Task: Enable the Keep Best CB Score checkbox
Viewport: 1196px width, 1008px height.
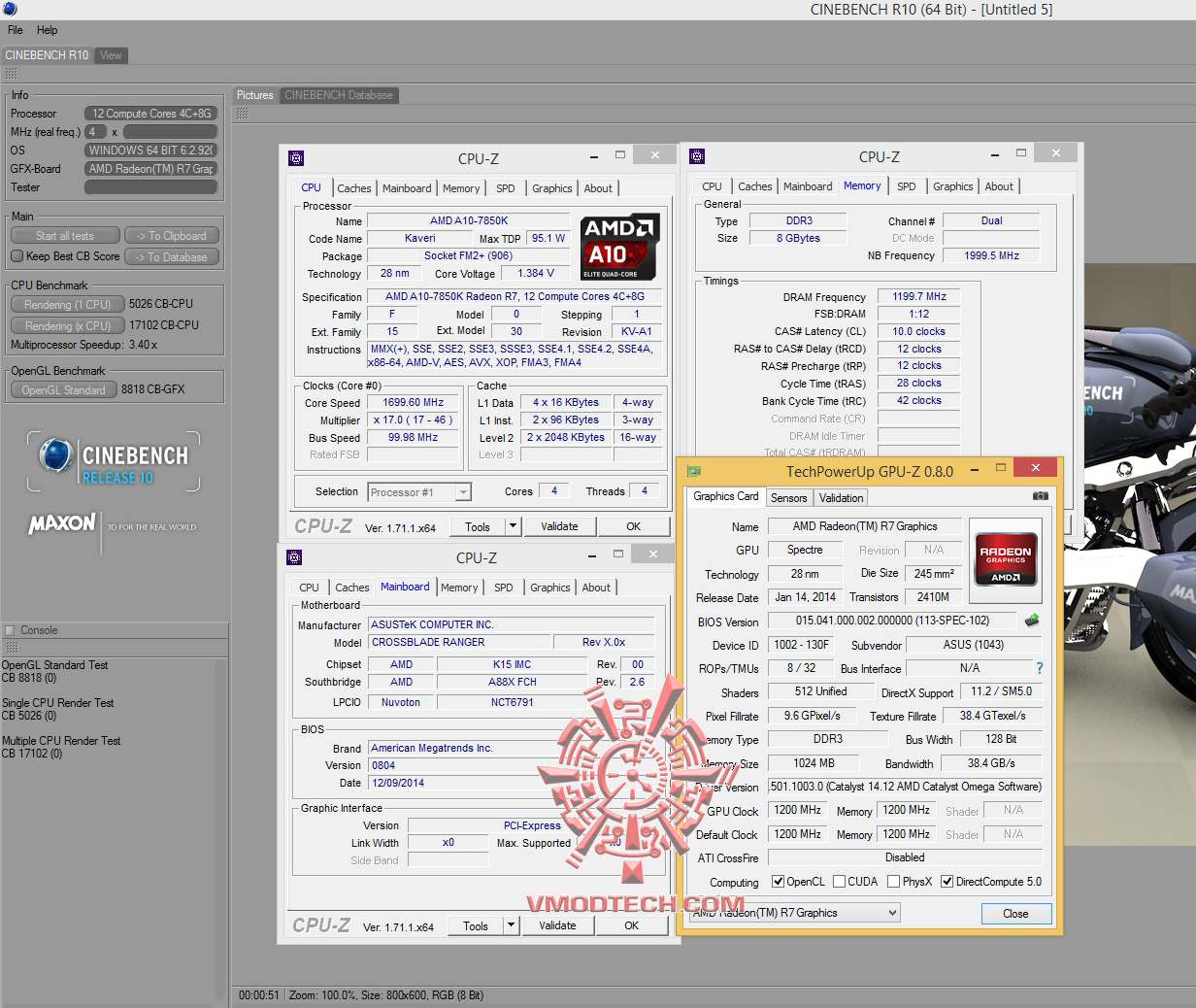Action: (17, 256)
